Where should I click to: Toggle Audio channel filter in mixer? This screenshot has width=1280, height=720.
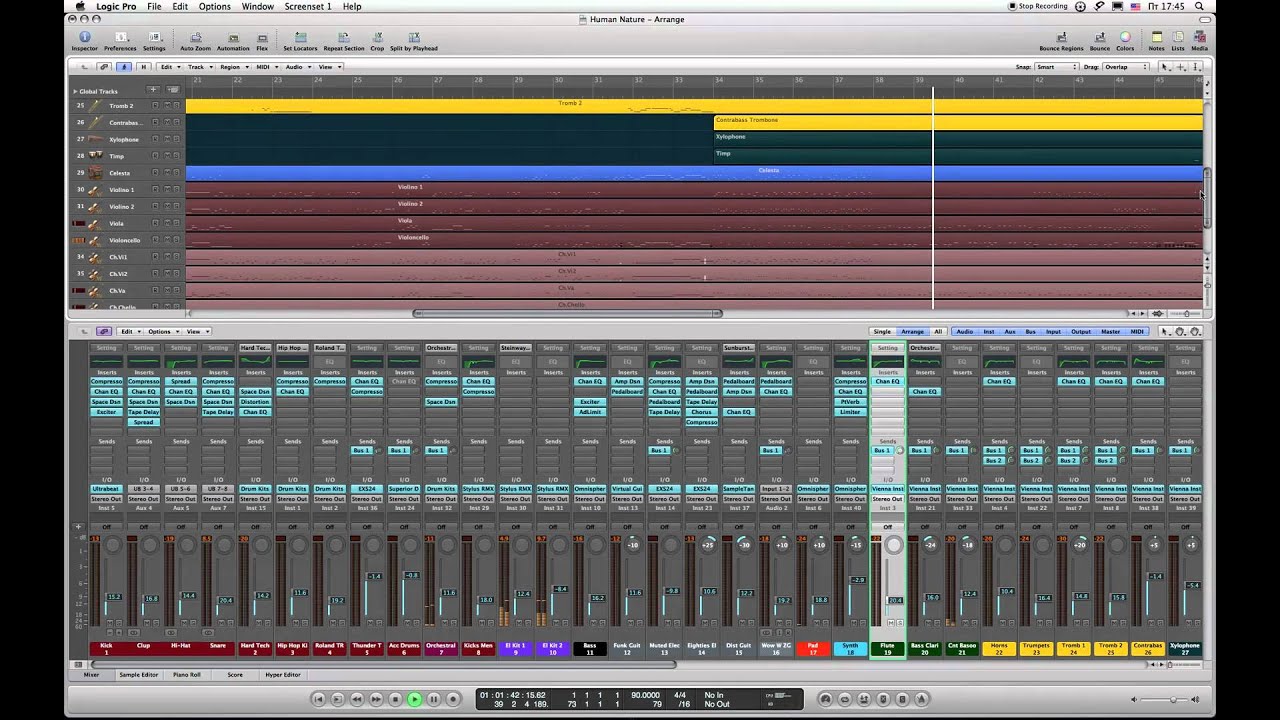(x=964, y=331)
